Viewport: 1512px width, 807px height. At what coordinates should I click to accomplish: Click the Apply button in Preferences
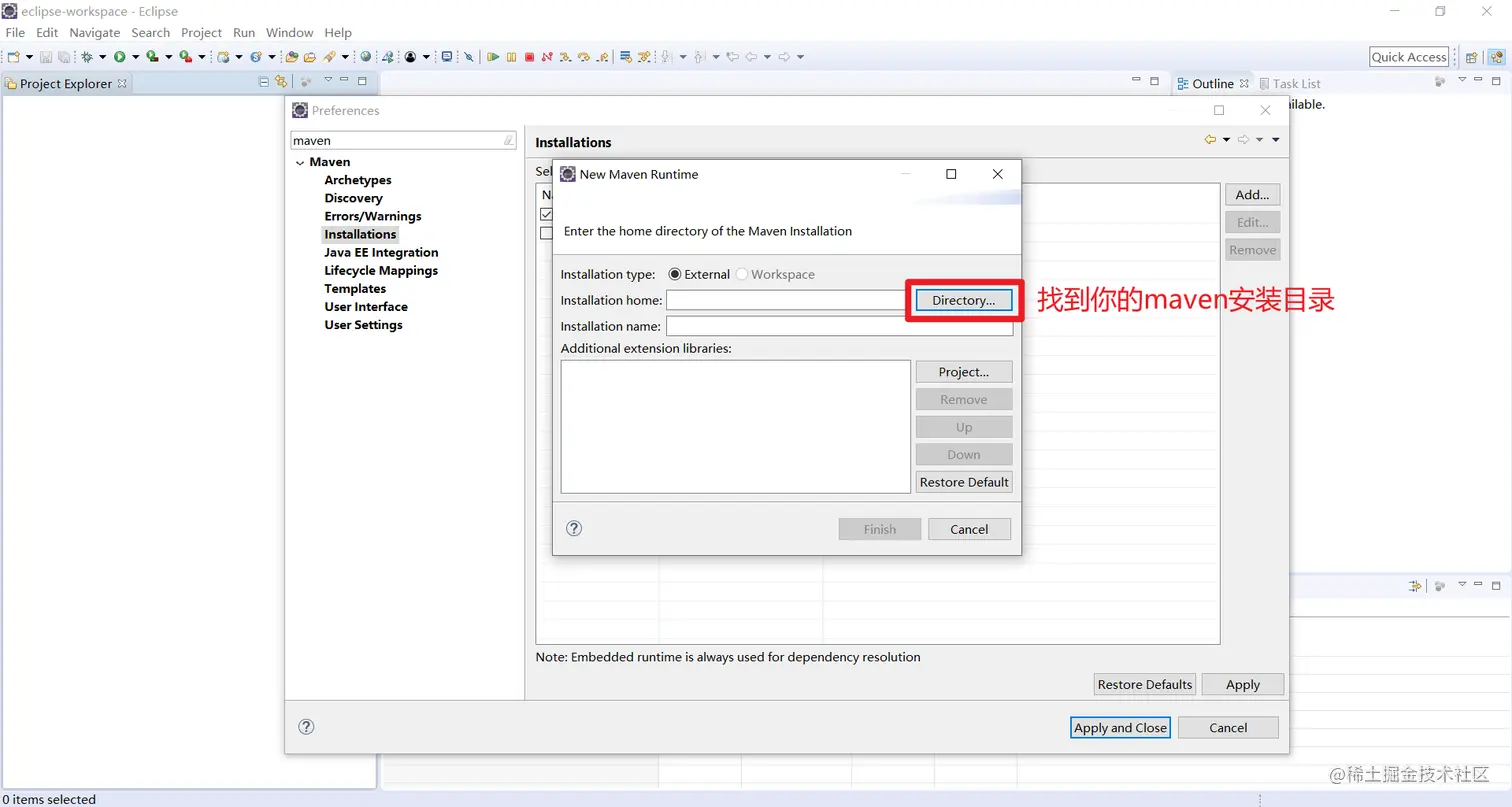point(1242,684)
